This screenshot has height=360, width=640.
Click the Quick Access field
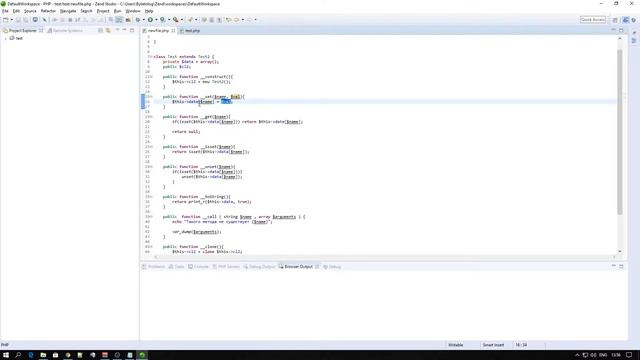(x=593, y=20)
